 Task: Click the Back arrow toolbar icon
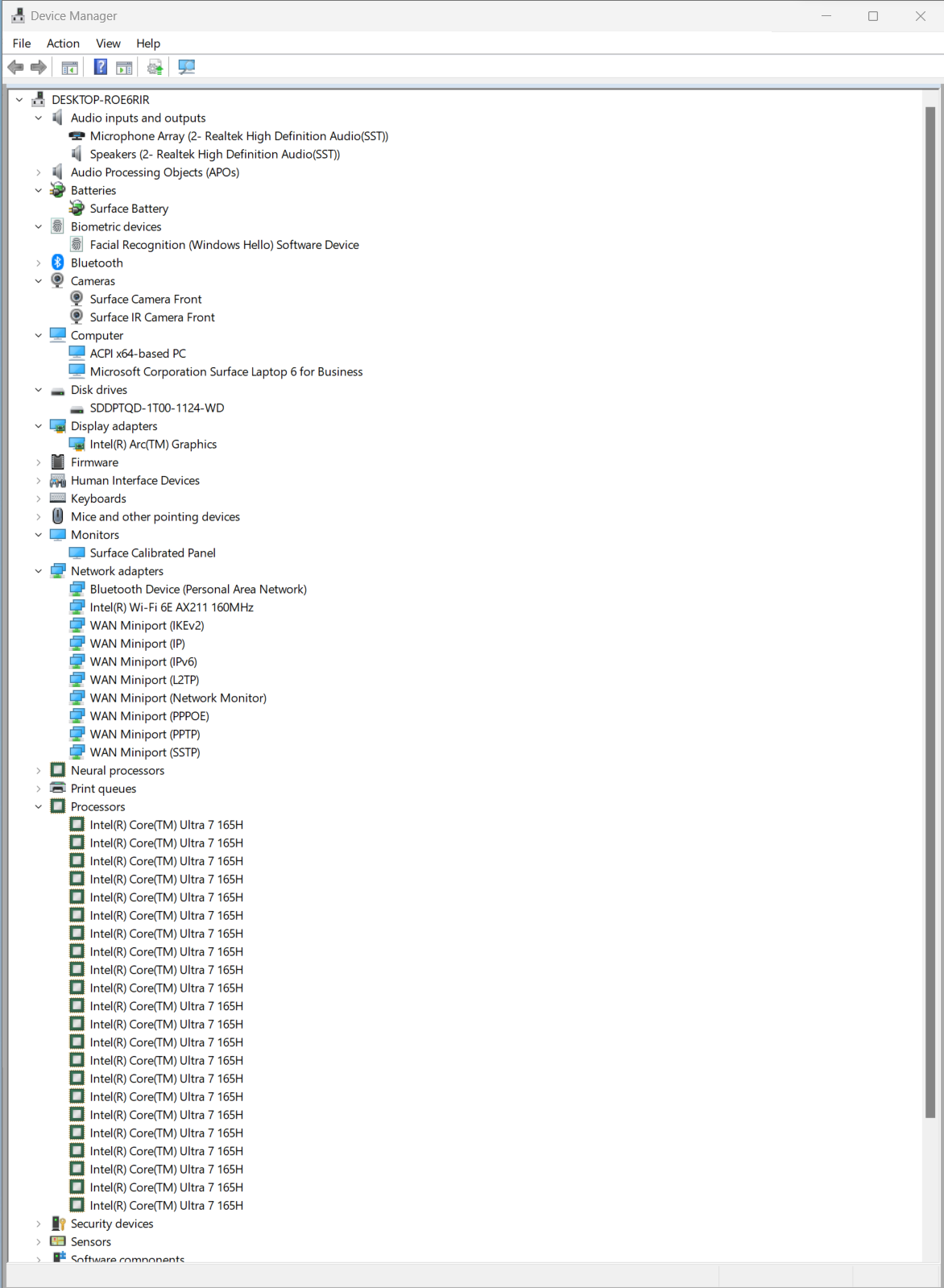(x=15, y=67)
